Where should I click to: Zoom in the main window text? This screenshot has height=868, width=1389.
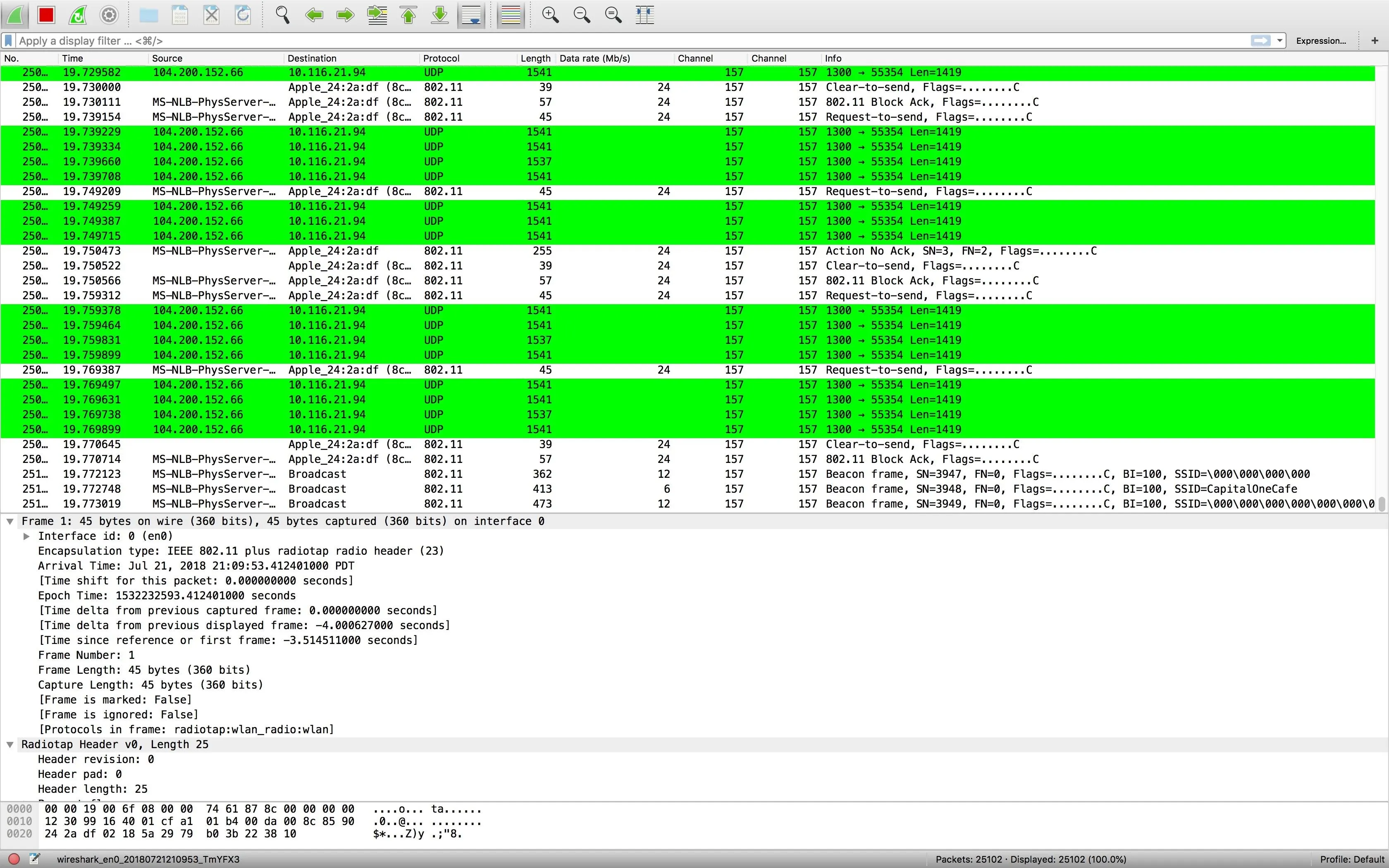click(551, 15)
